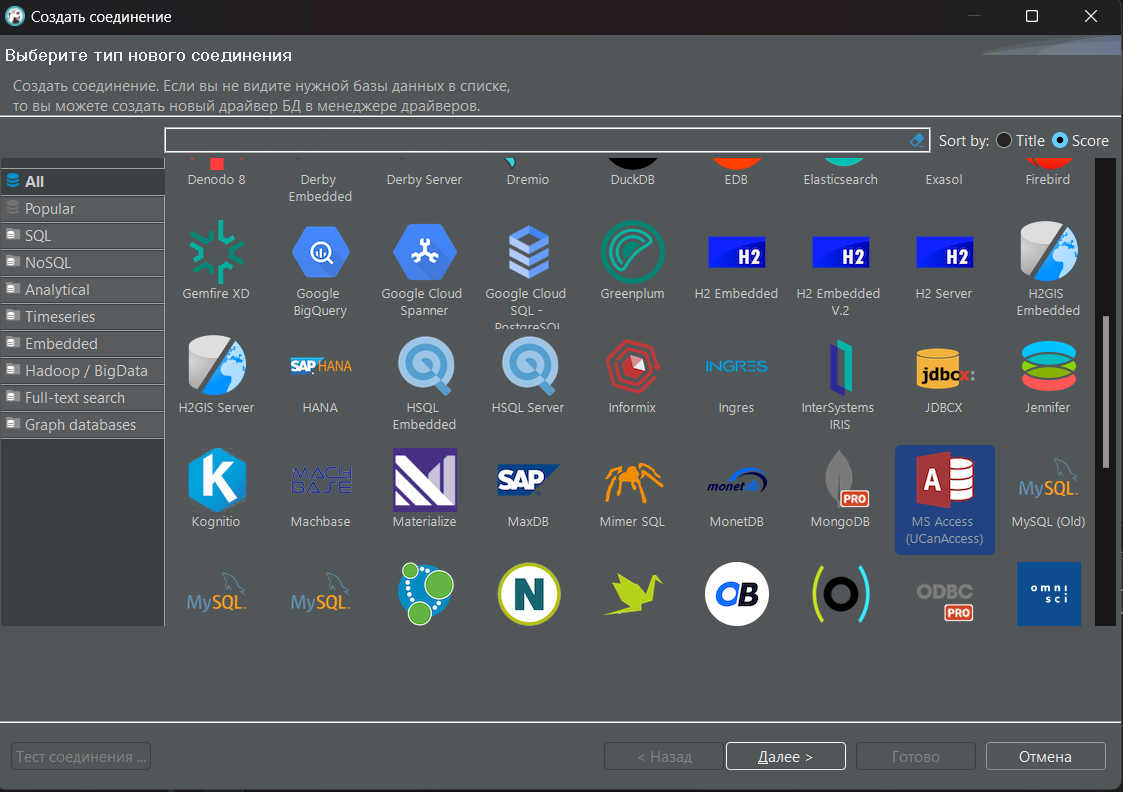Select the H2GIS Server icon

click(x=216, y=366)
